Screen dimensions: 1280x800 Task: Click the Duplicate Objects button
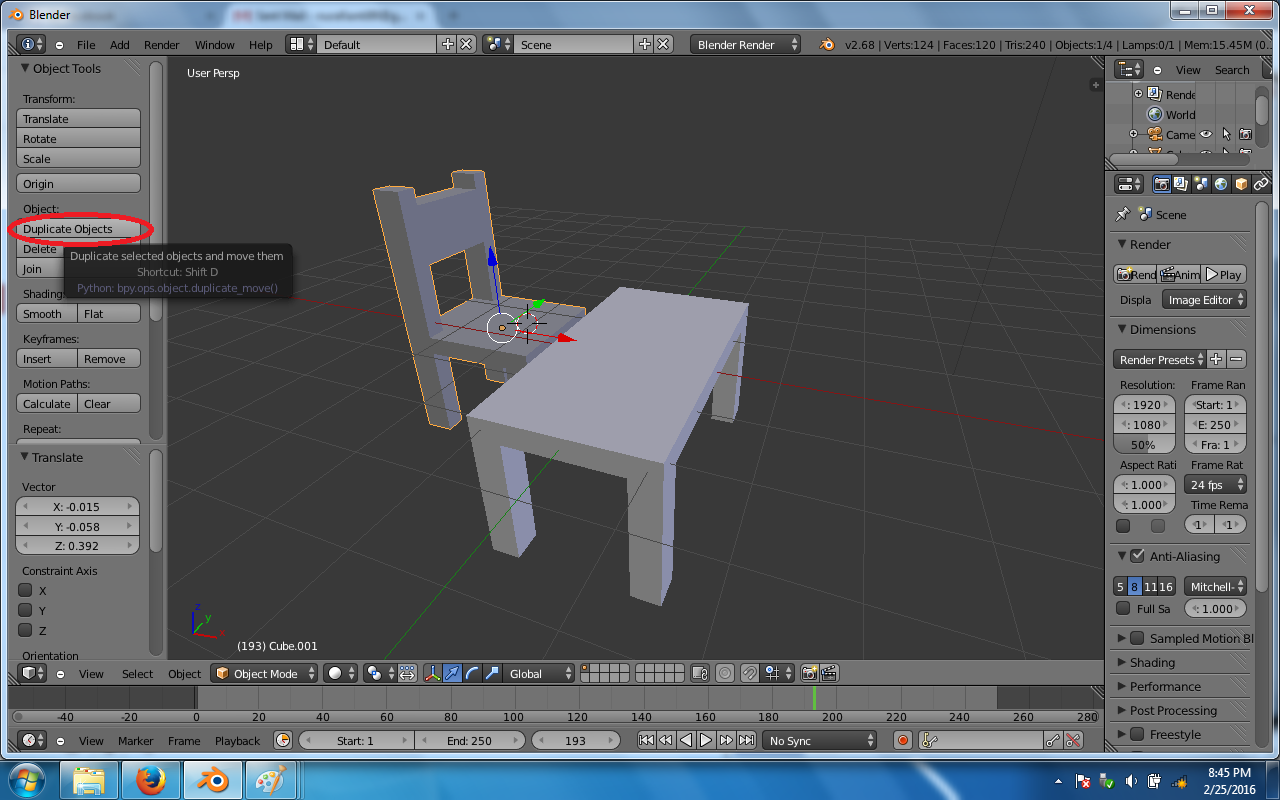pos(79,229)
